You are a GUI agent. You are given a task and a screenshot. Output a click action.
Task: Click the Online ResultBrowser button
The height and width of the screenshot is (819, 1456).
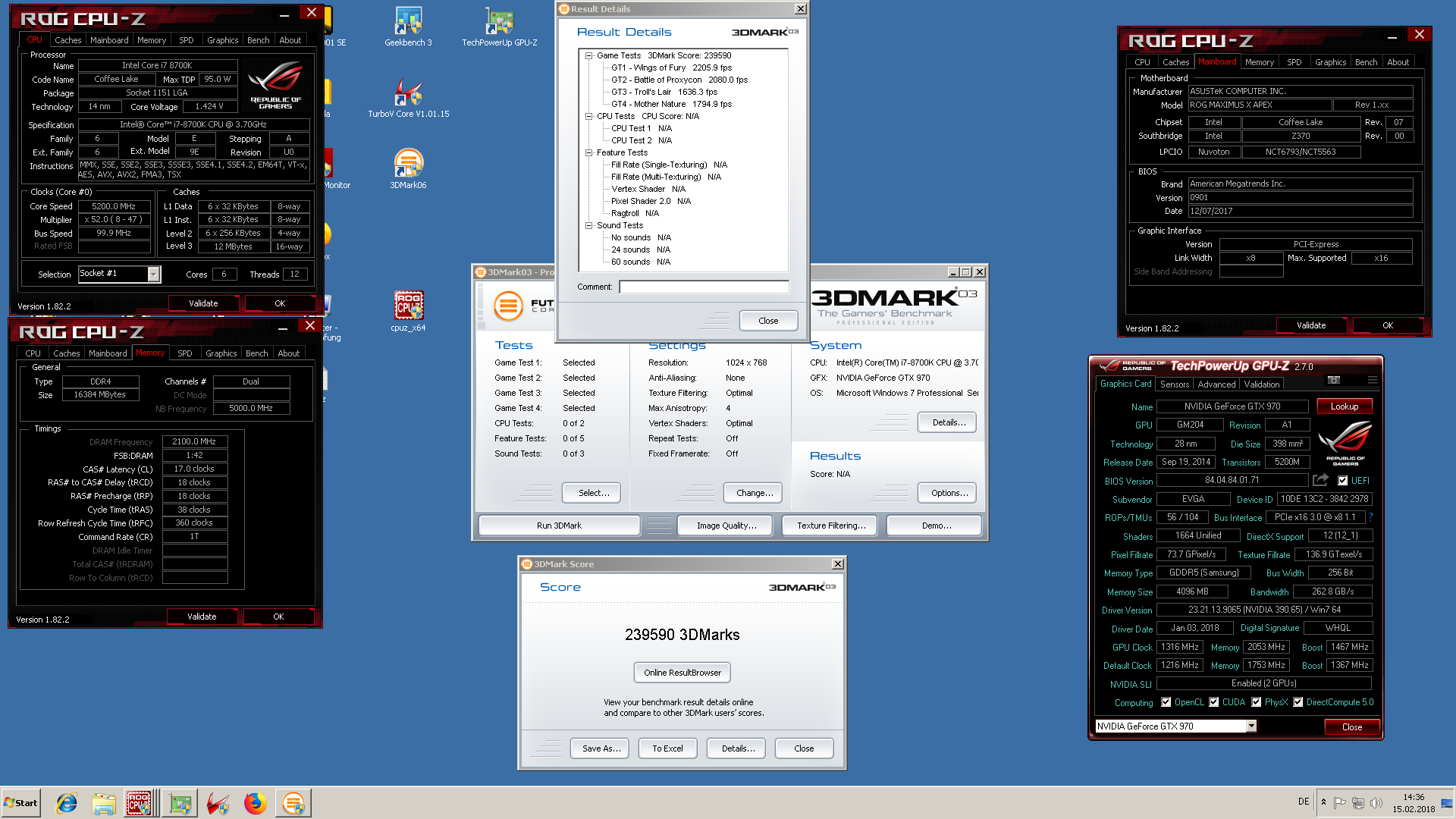pos(682,673)
